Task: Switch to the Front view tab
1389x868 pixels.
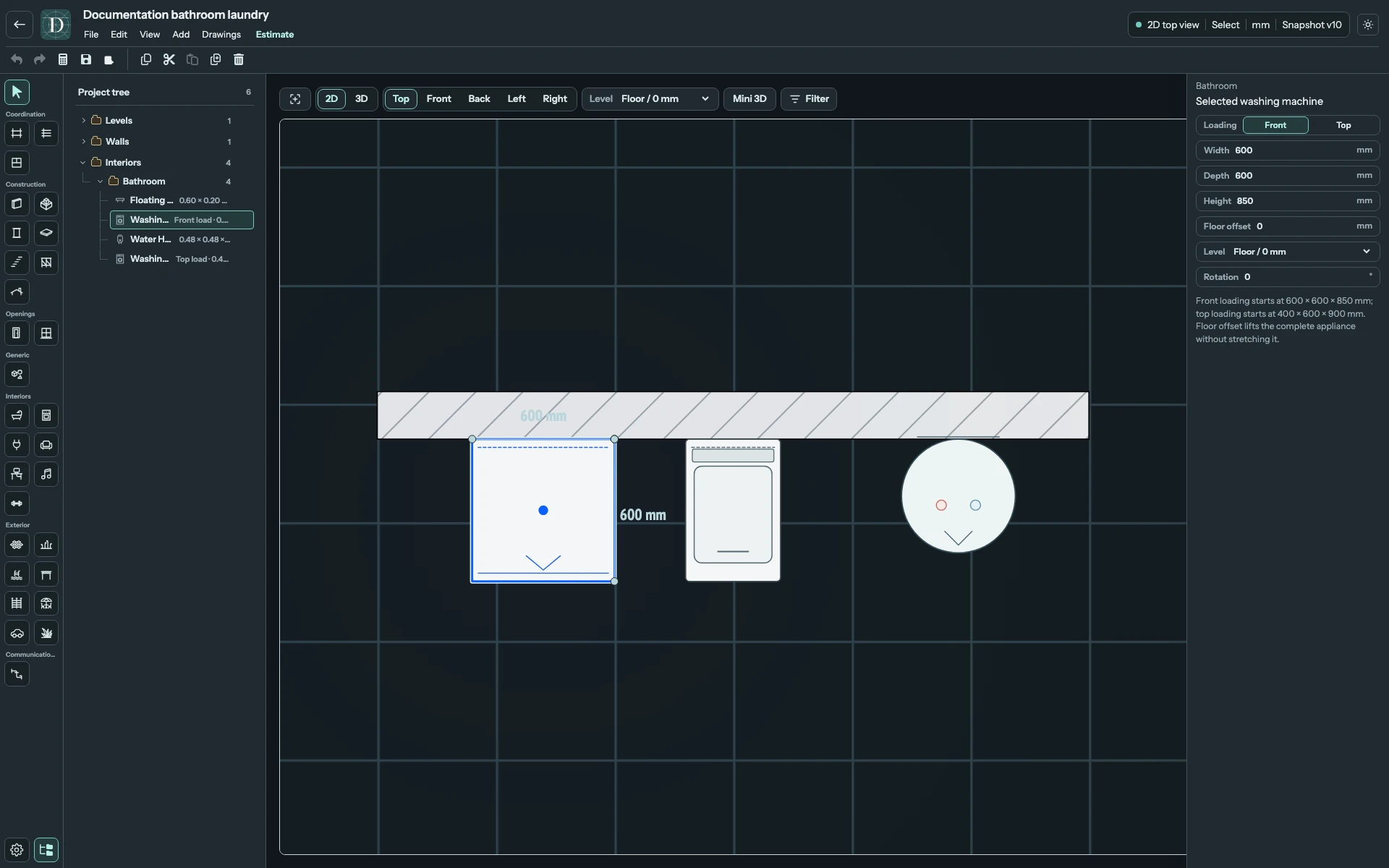Action: (x=438, y=99)
